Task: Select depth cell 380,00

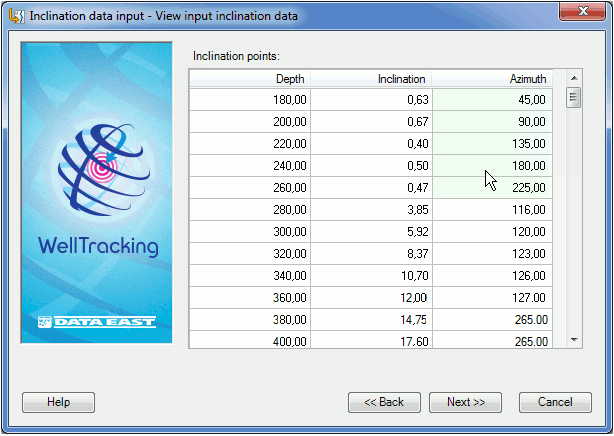Action: 250,319
